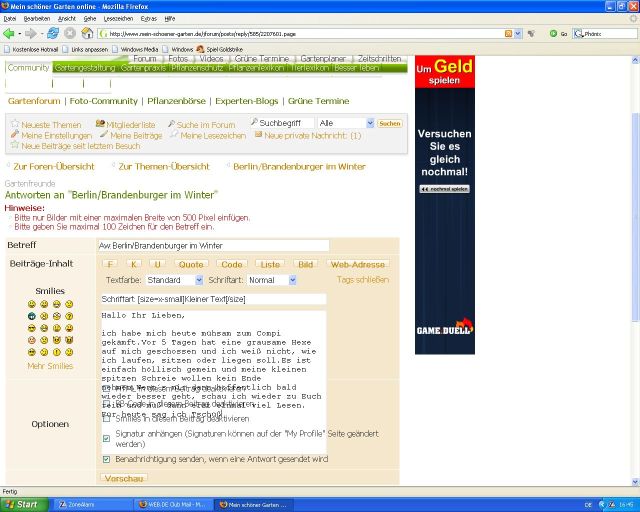Insert the first smiley in Smilies panel
The width and height of the screenshot is (640, 512).
[31, 304]
